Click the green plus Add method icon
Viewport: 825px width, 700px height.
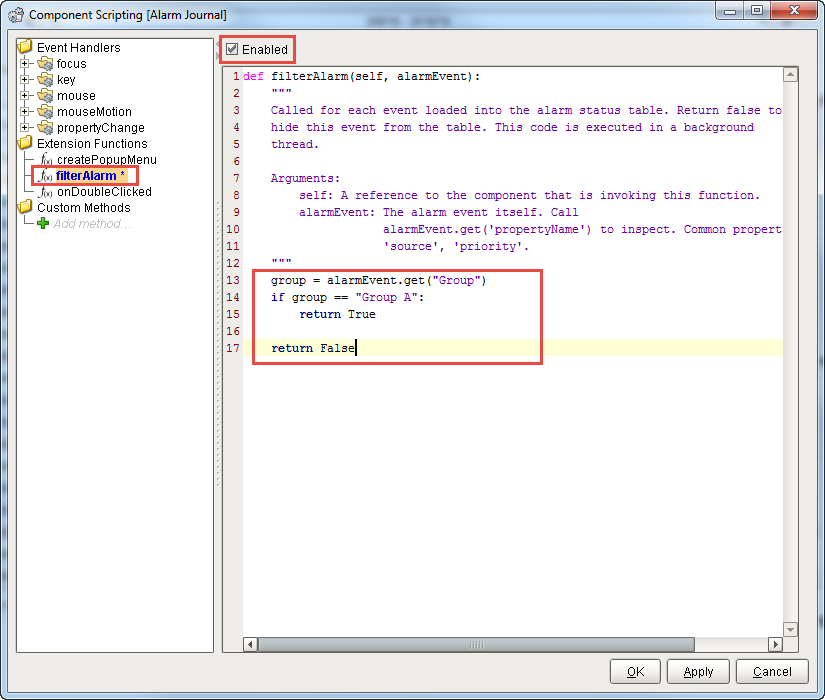[43, 224]
